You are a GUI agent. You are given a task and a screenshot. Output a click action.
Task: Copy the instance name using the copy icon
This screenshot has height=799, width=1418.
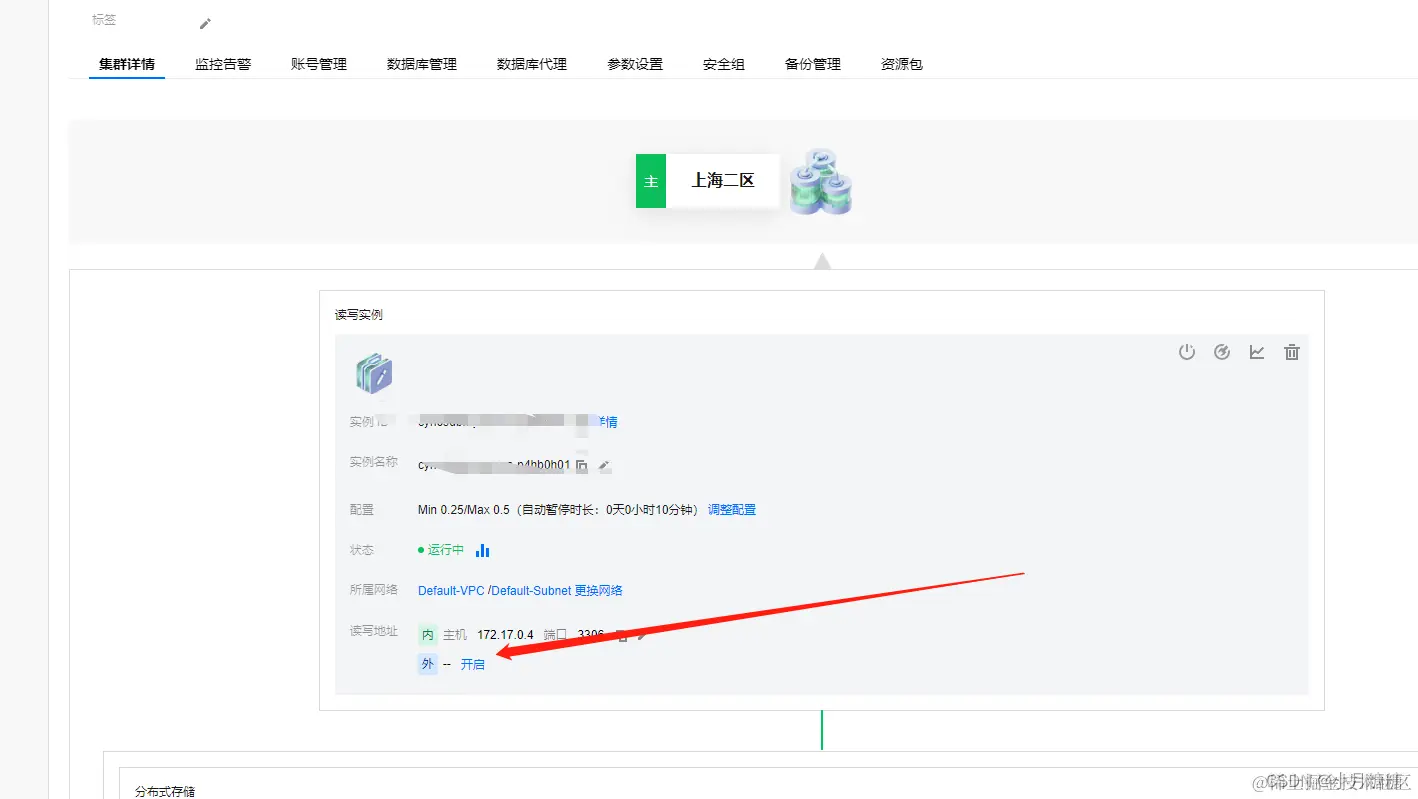pos(581,465)
